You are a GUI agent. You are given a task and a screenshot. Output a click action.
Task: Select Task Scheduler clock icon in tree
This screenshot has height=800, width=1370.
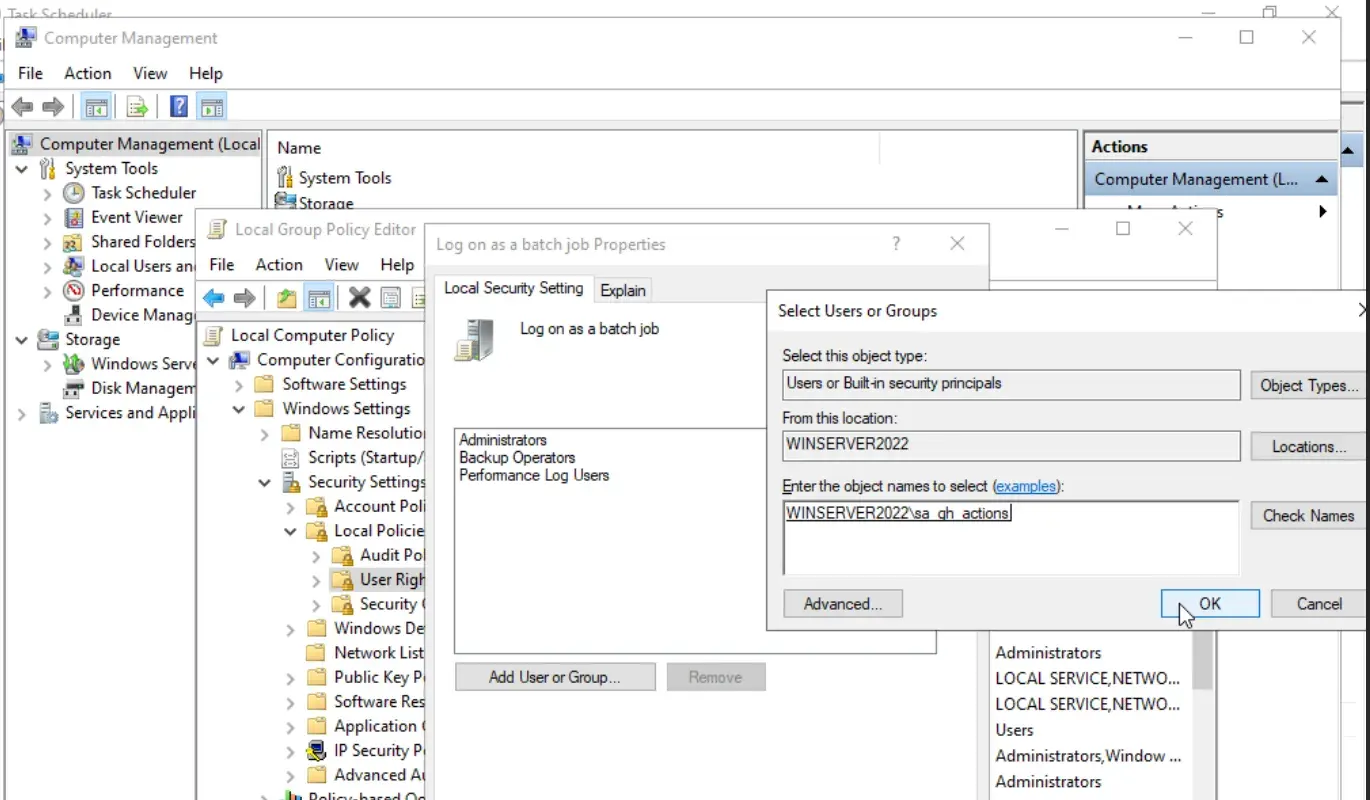coord(74,193)
